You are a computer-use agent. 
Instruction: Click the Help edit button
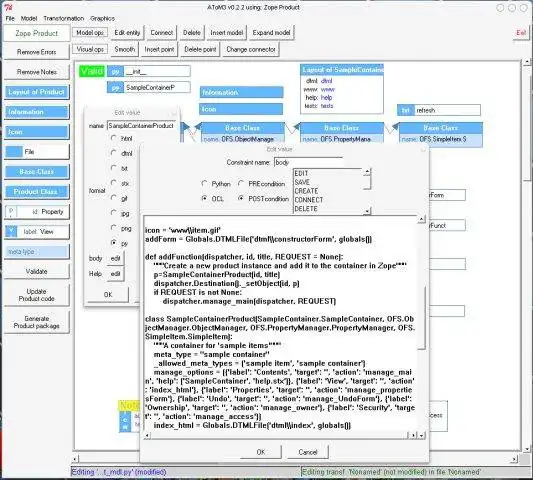coord(116,274)
